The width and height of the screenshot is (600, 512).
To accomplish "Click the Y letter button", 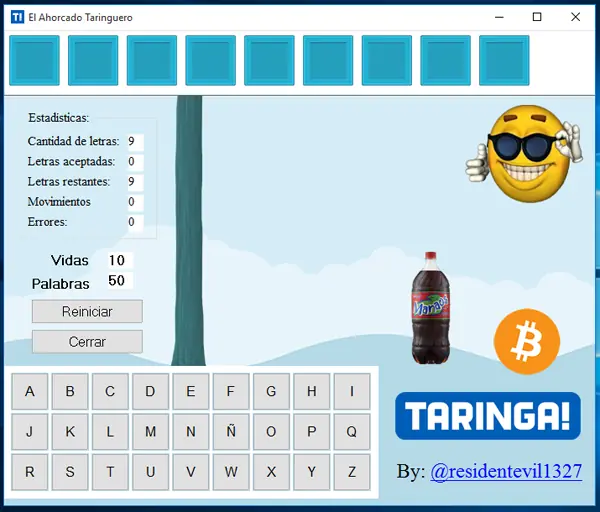I will pyautogui.click(x=311, y=472).
